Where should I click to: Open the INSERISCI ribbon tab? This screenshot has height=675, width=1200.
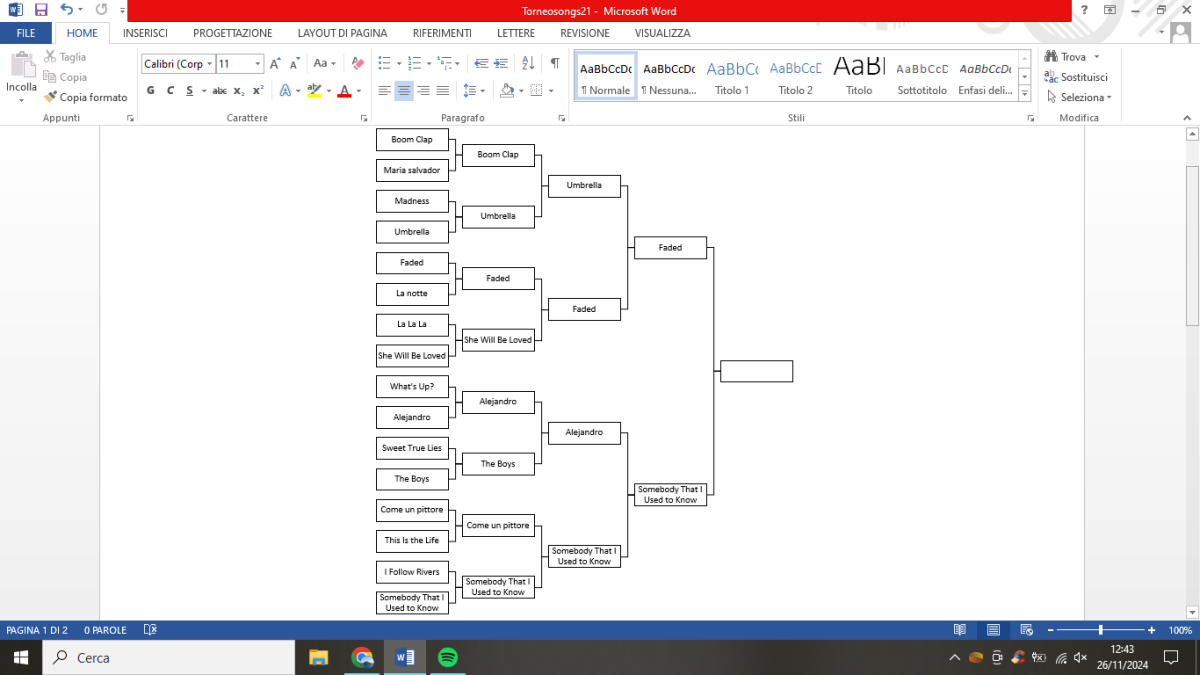tap(145, 33)
